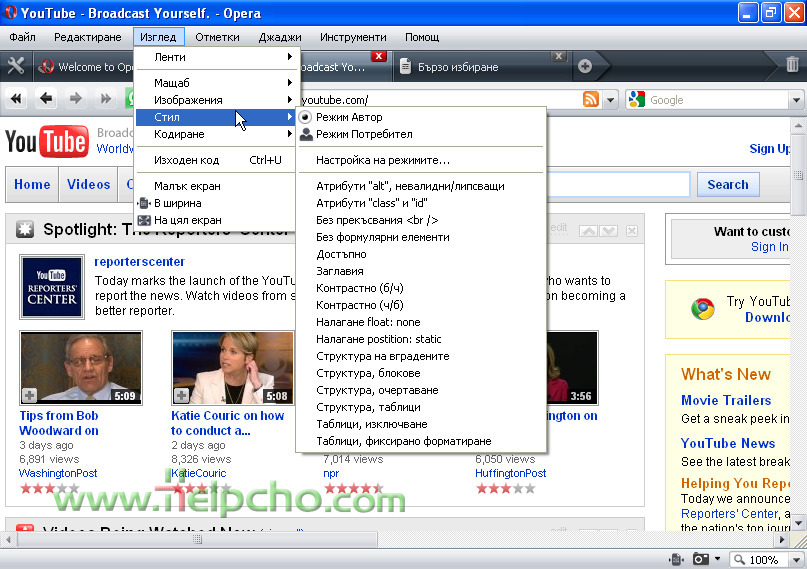Open the address bar dropdown arrow
This screenshot has height=569, width=807.
(x=610, y=100)
